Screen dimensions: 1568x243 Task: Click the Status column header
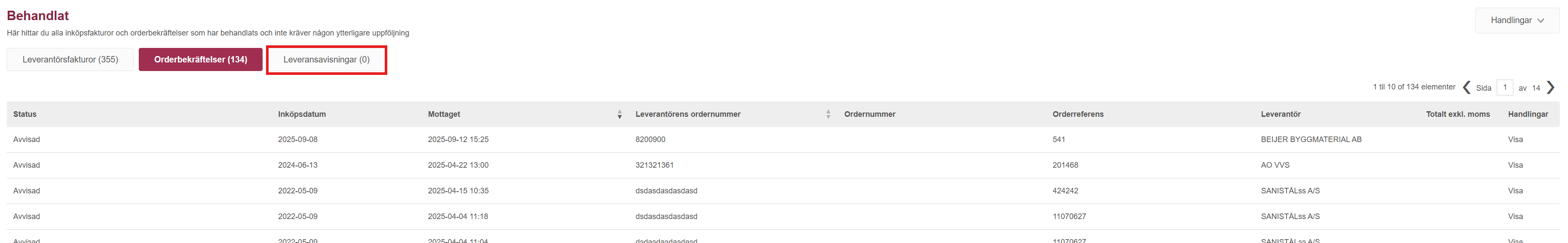25,114
